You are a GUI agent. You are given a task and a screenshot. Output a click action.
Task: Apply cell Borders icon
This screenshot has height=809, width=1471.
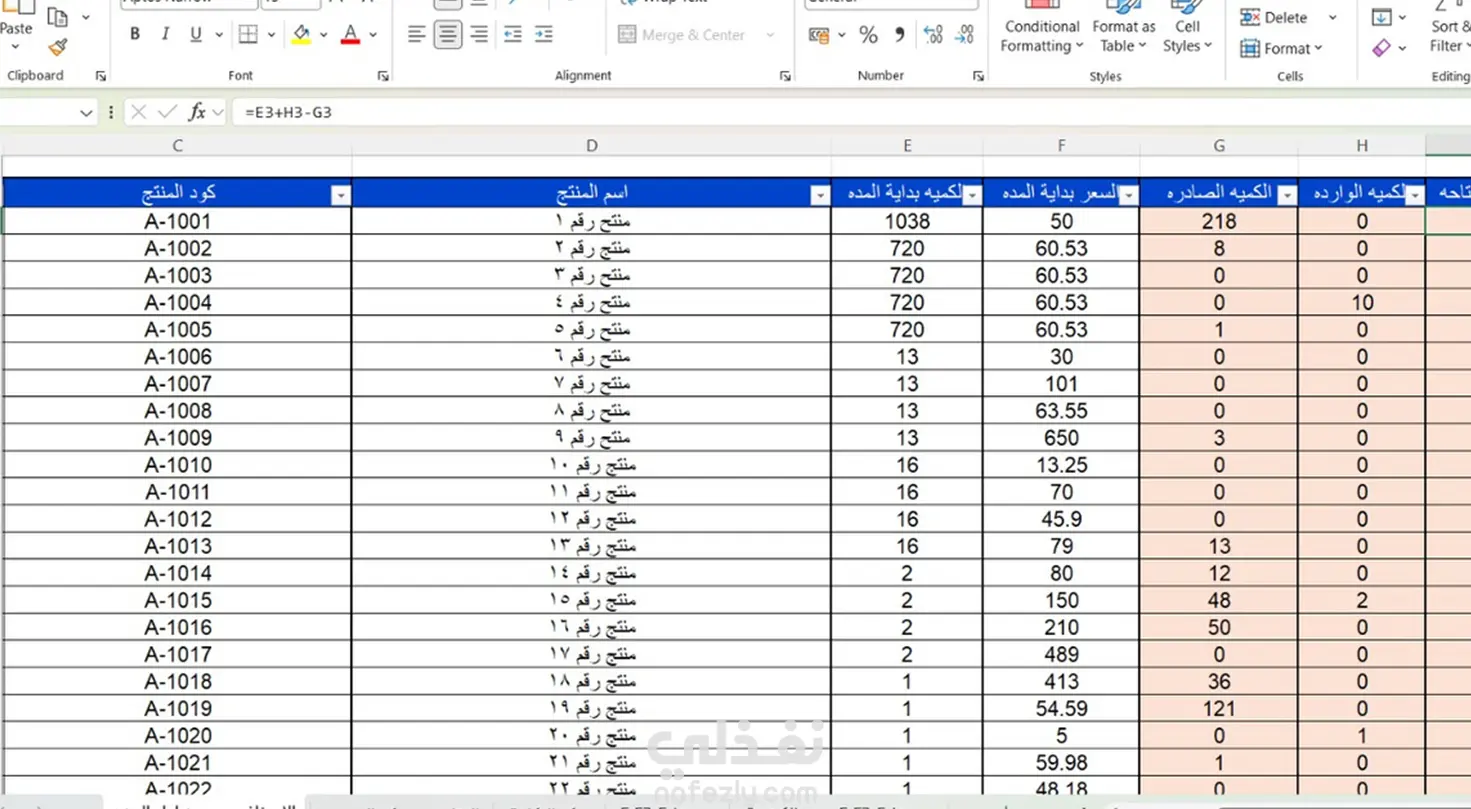pyautogui.click(x=248, y=34)
